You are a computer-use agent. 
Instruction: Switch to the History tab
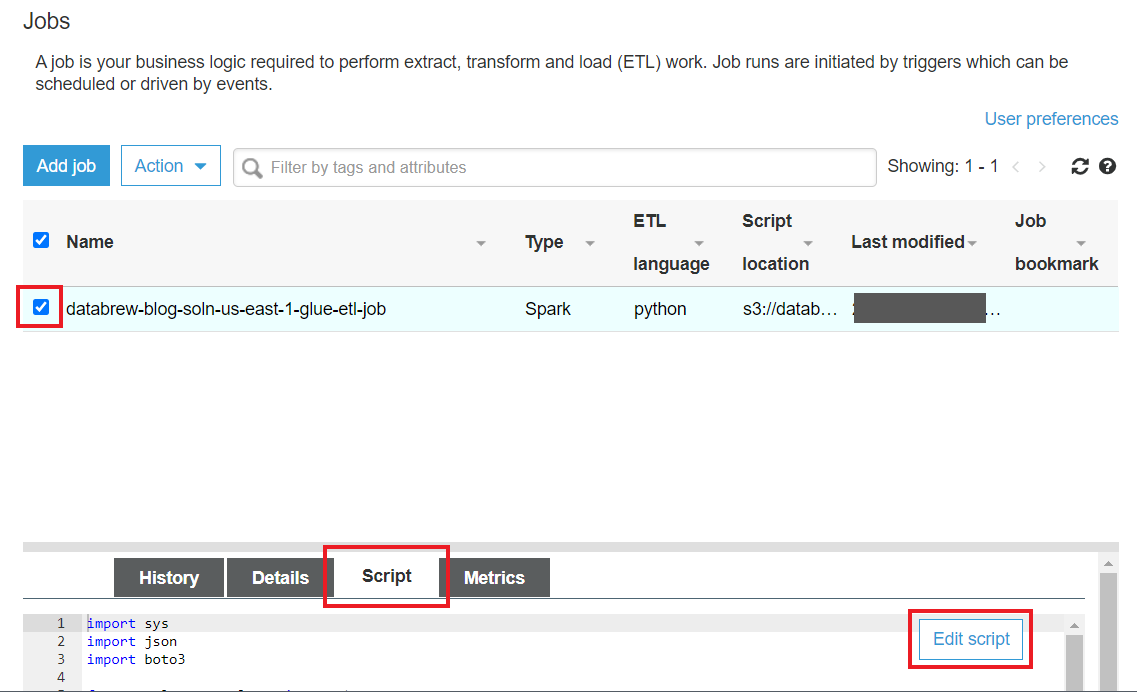(169, 577)
